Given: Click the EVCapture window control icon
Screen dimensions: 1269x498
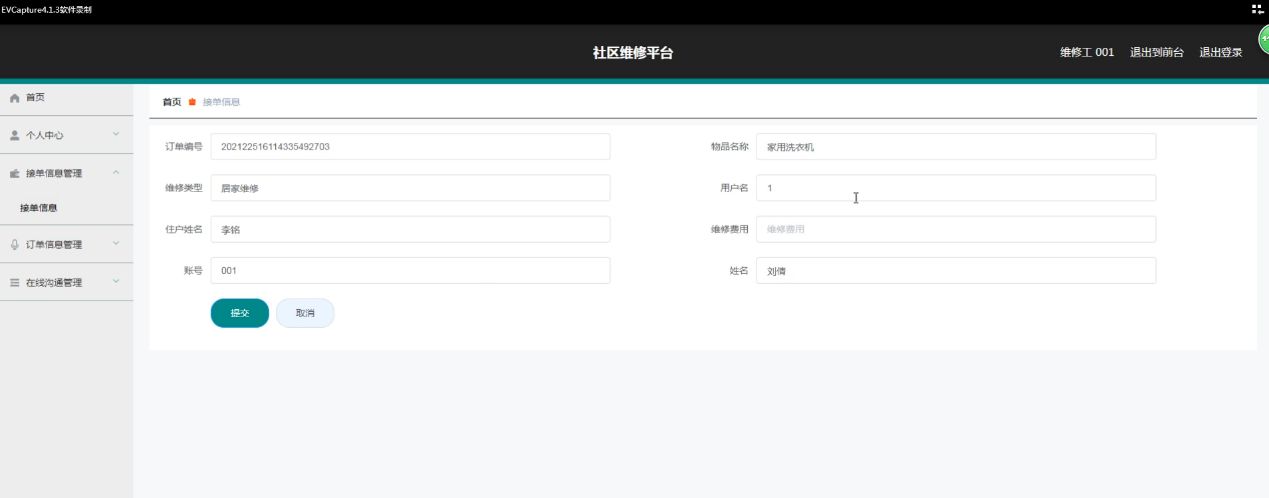Looking at the screenshot, I should 1258,8.
